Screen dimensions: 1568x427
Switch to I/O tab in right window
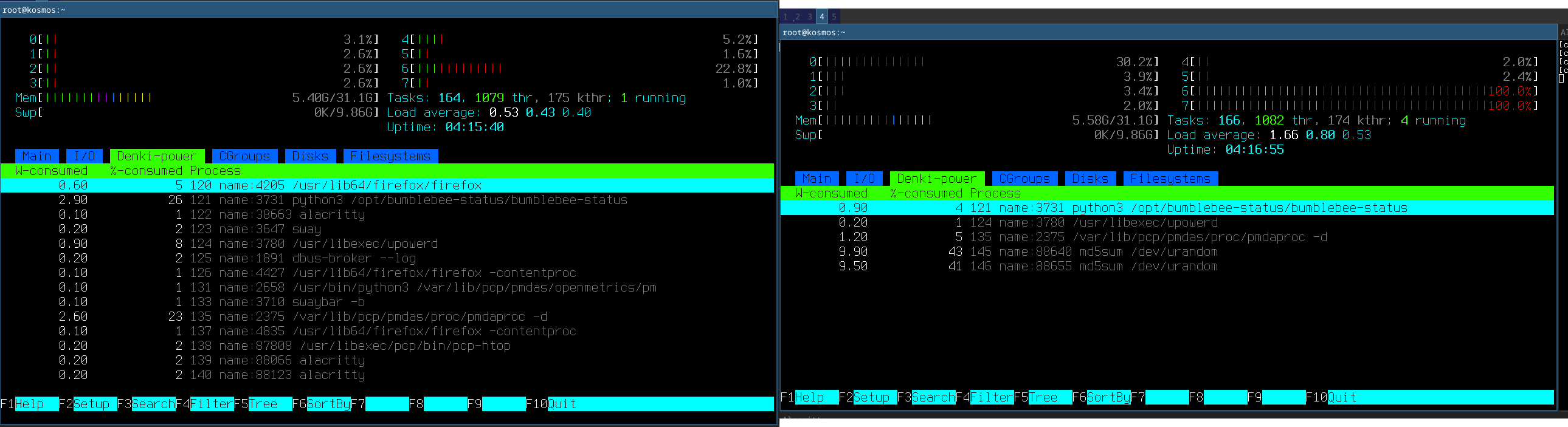pyautogui.click(x=865, y=179)
